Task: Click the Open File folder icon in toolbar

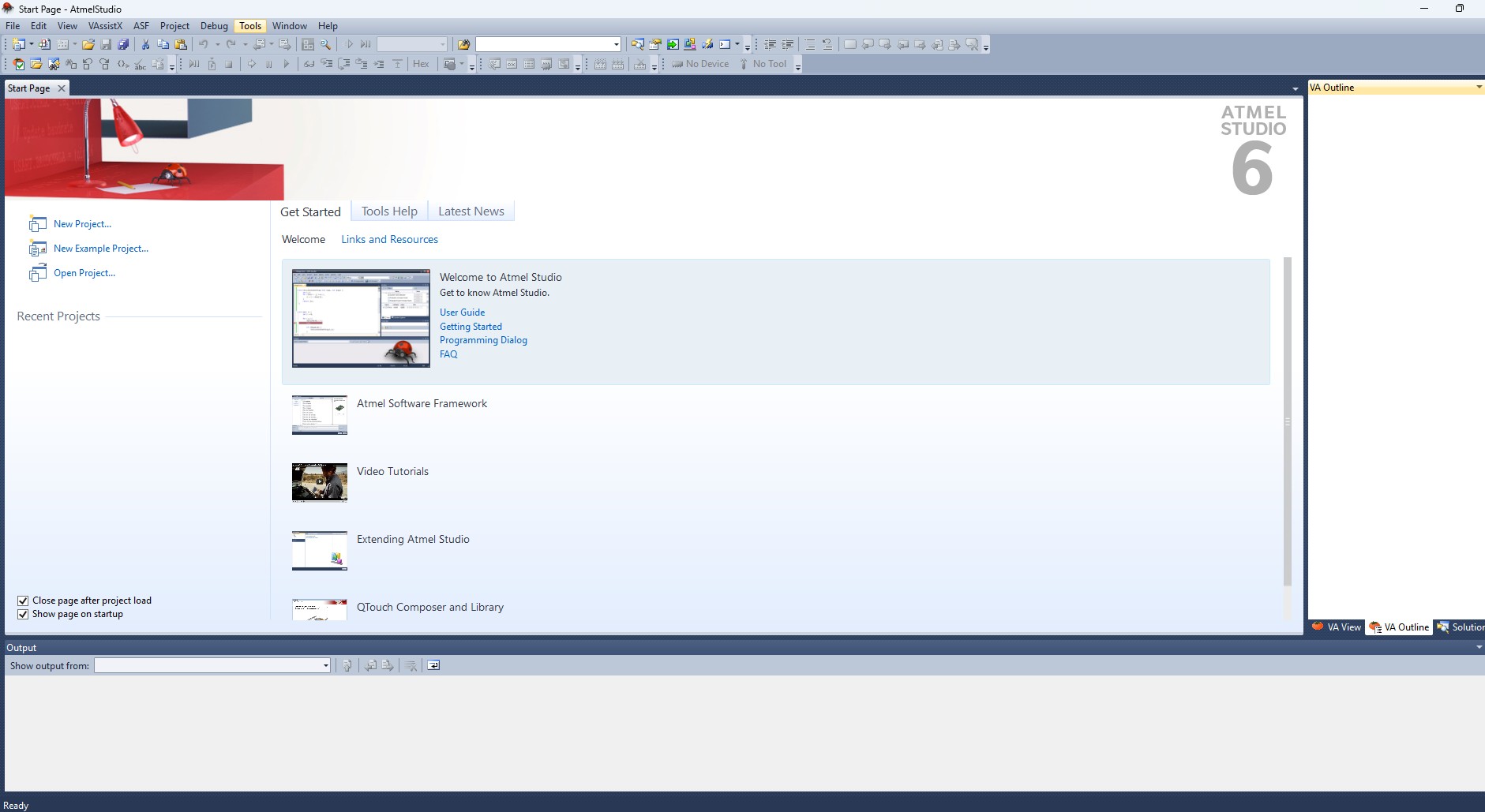Action: coord(88,44)
